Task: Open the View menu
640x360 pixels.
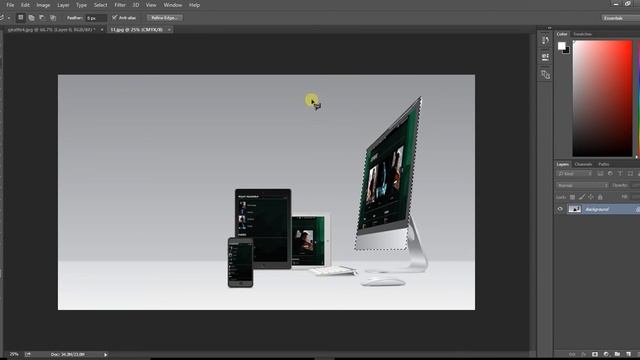Action: point(151,5)
